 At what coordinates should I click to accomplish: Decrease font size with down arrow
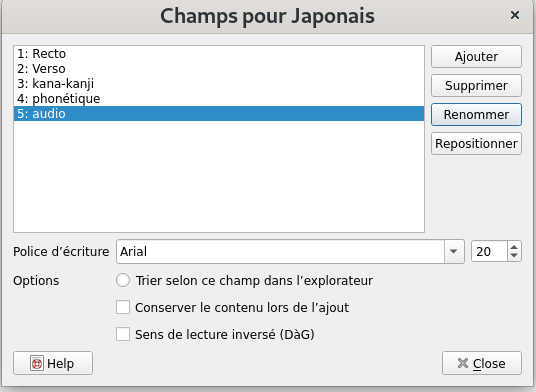coord(514,256)
